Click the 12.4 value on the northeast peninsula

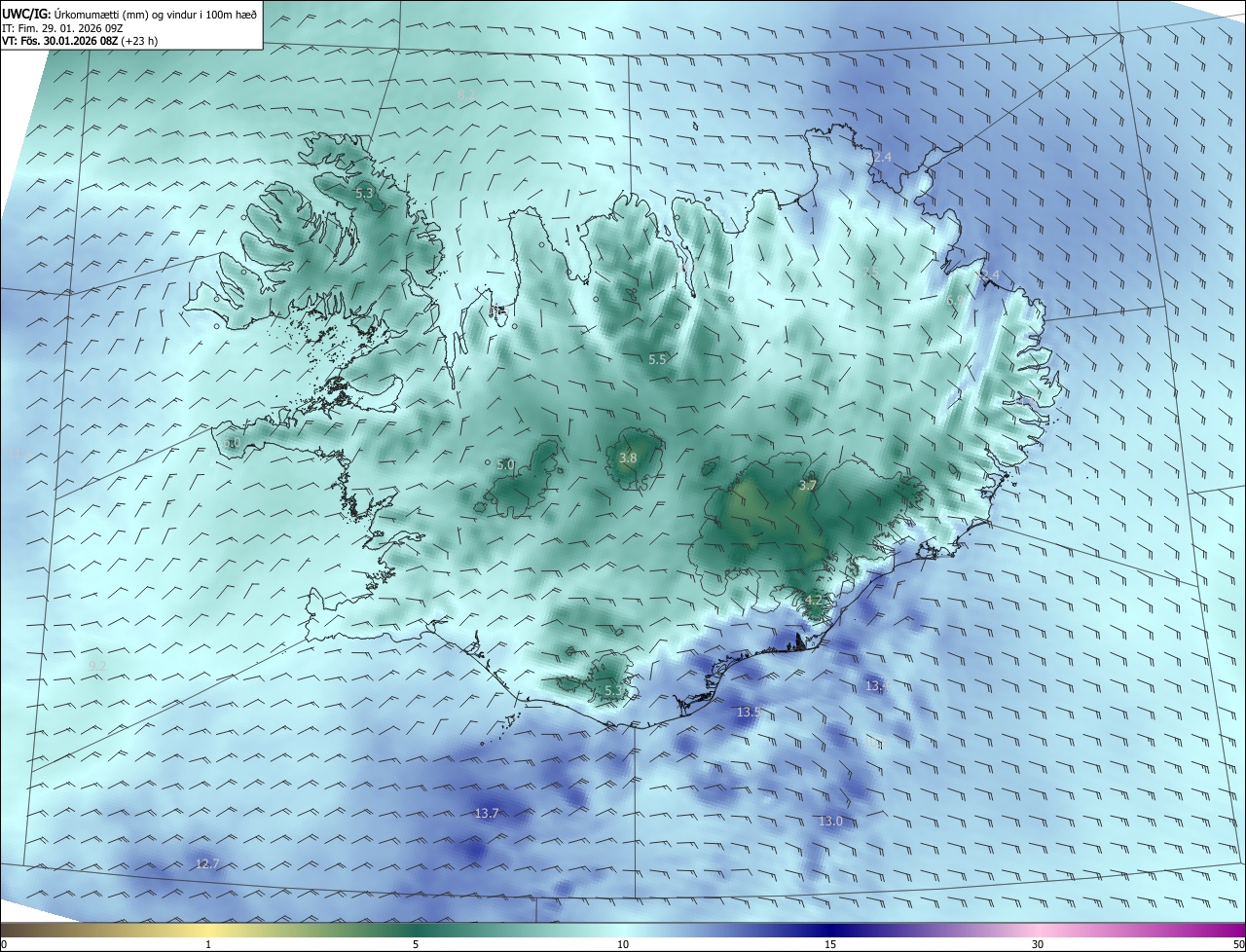tap(879, 157)
